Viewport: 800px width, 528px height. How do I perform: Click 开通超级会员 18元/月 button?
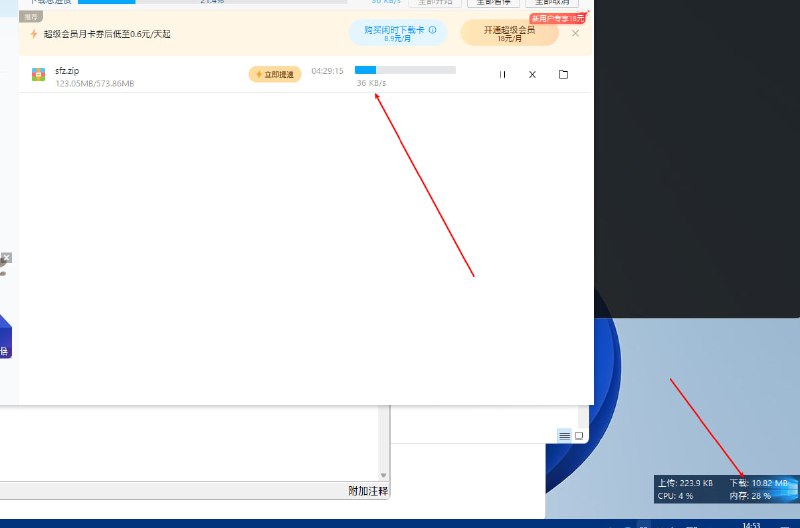click(x=509, y=33)
